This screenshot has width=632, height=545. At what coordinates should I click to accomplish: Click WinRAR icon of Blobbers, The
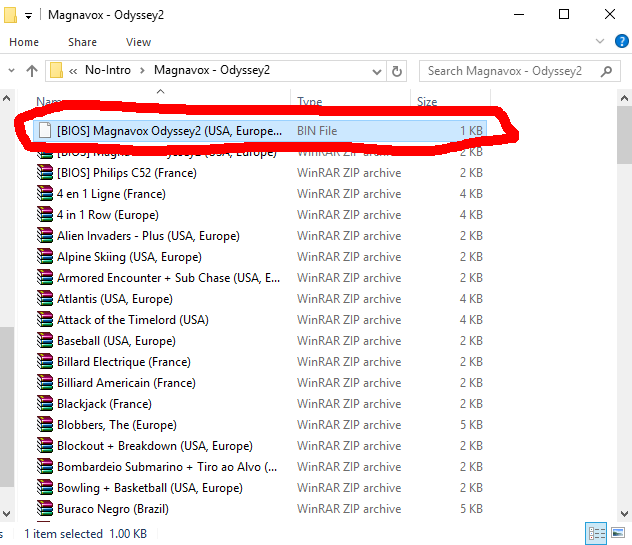coord(45,424)
